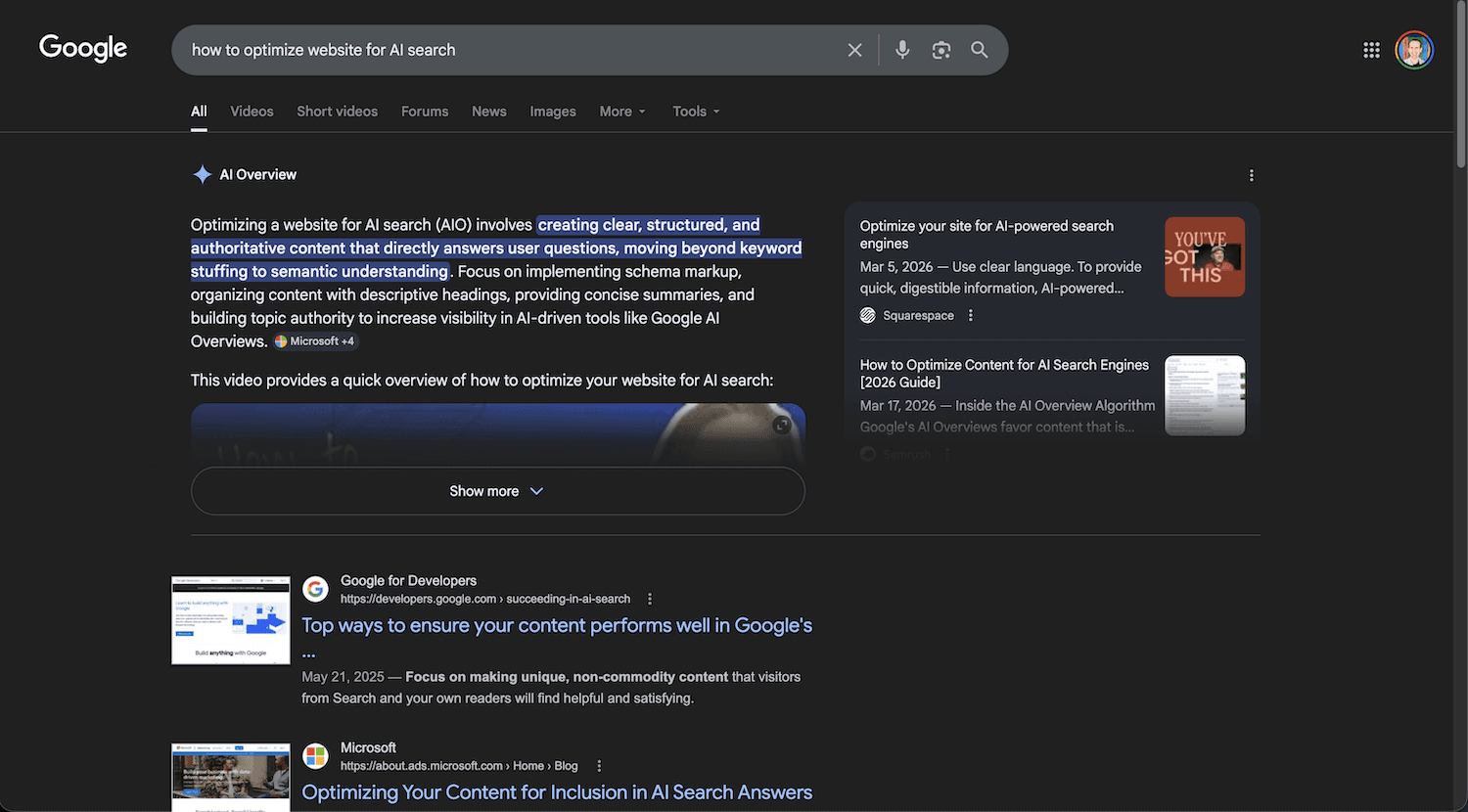
Task: Switch to the Videos tab
Action: click(x=252, y=112)
